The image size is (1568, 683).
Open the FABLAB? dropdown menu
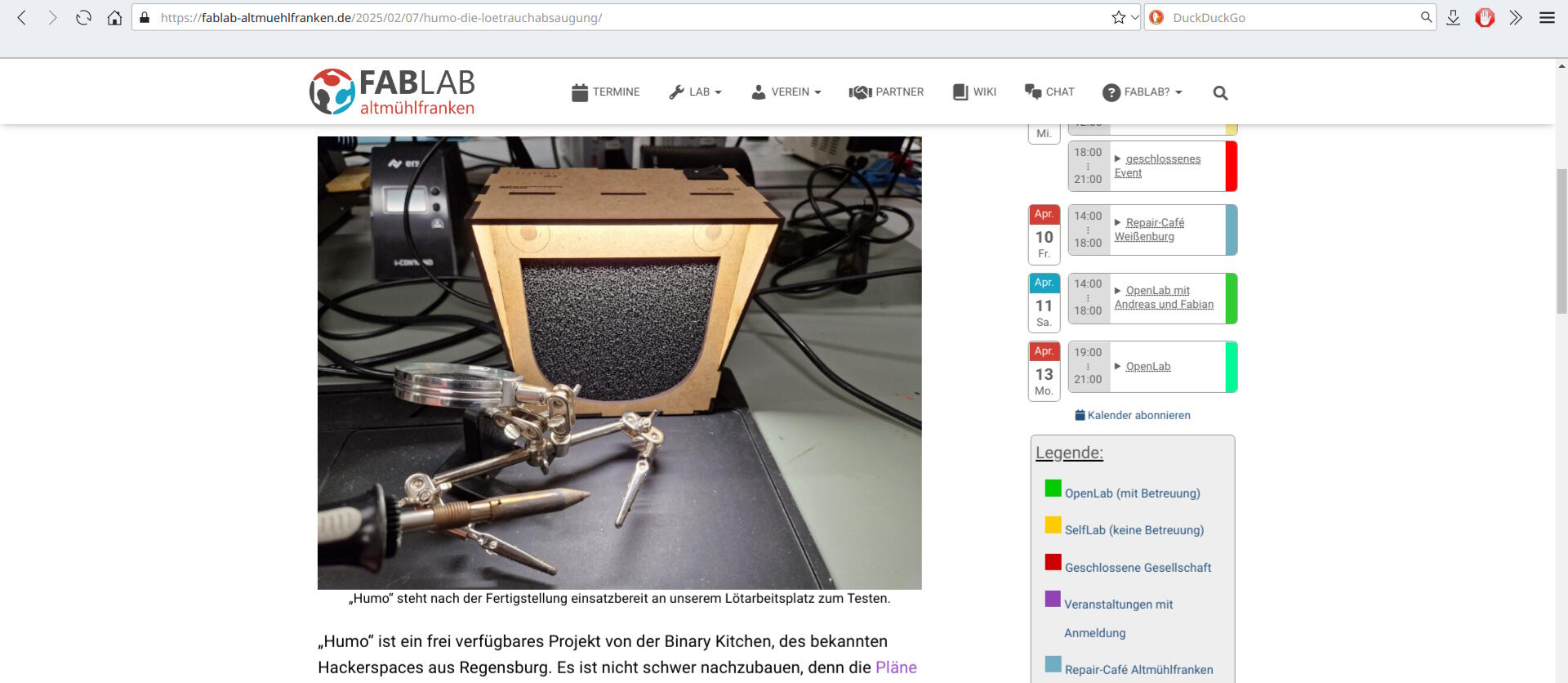click(1143, 92)
